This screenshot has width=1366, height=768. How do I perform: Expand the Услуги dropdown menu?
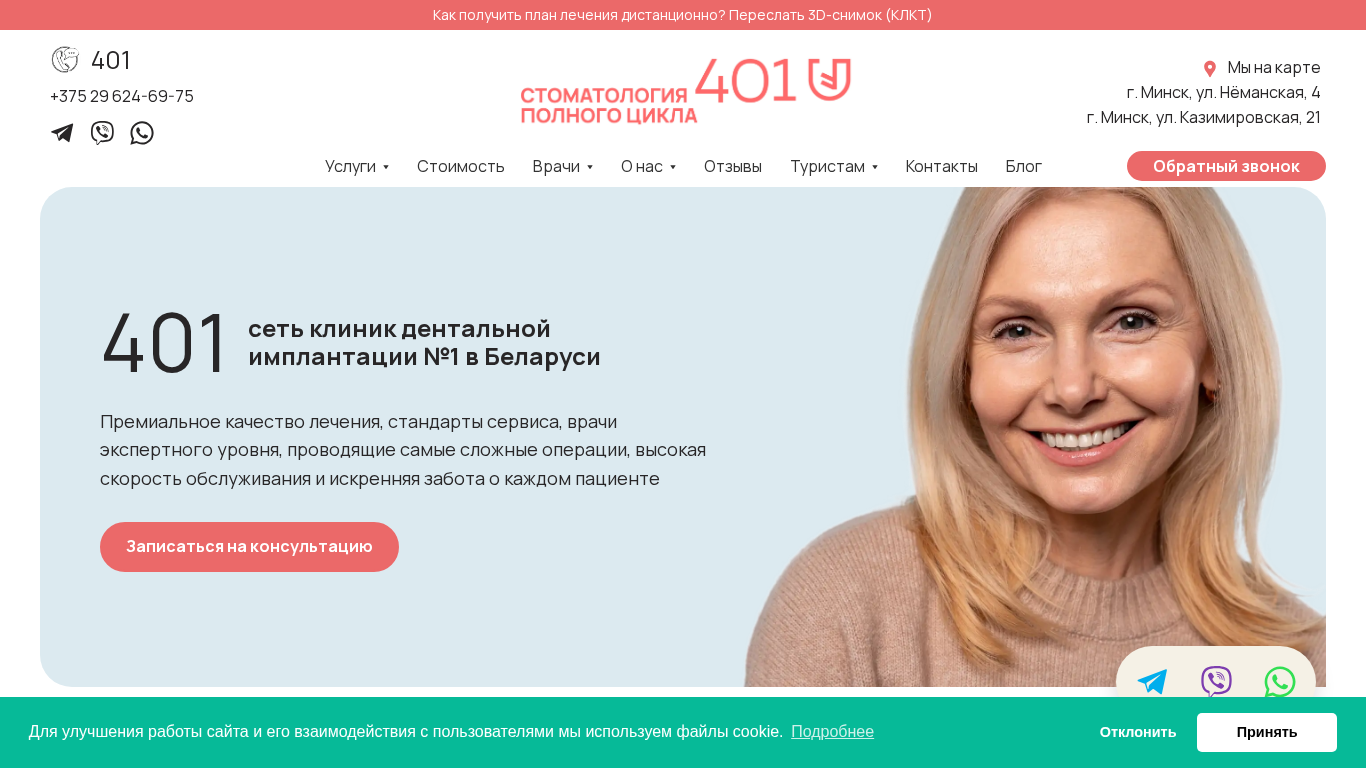(x=357, y=166)
